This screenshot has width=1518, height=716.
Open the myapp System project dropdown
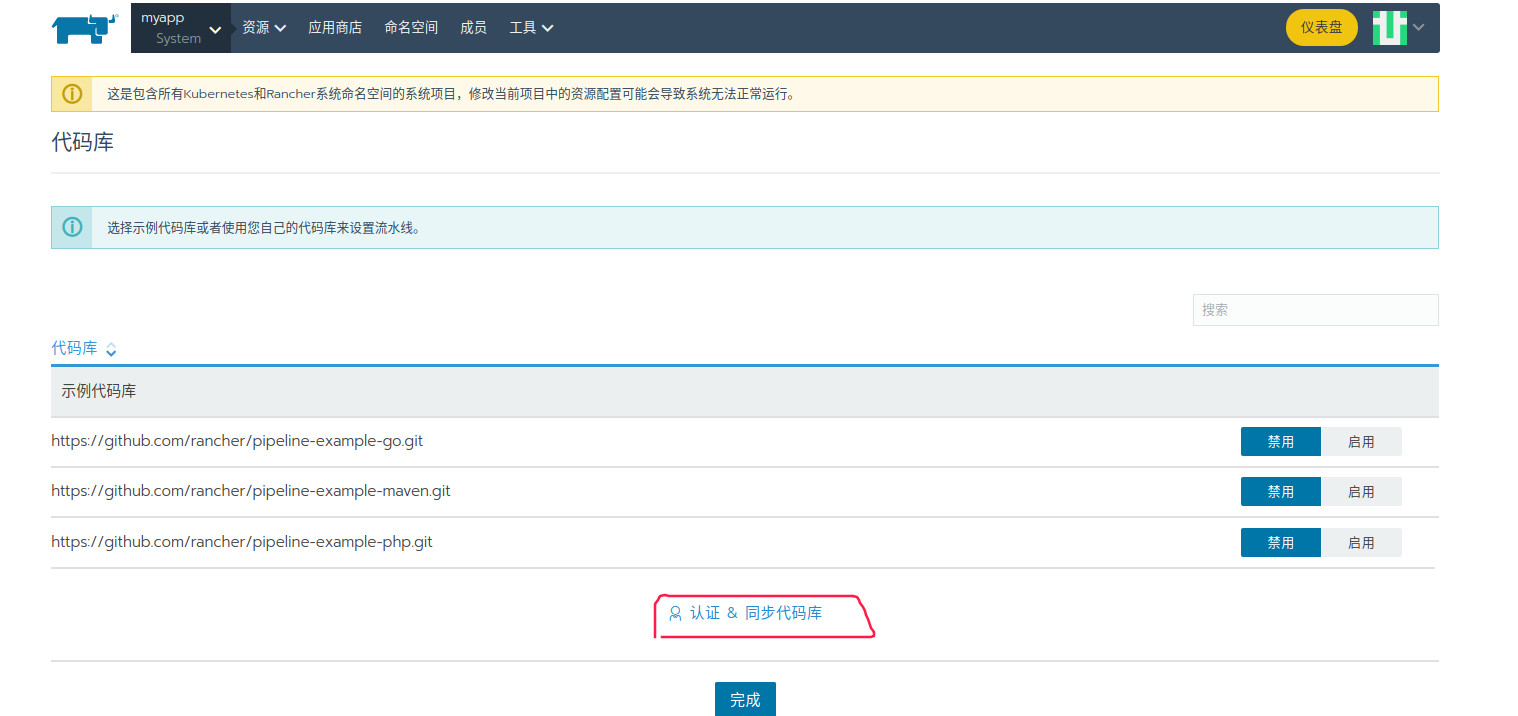click(181, 28)
